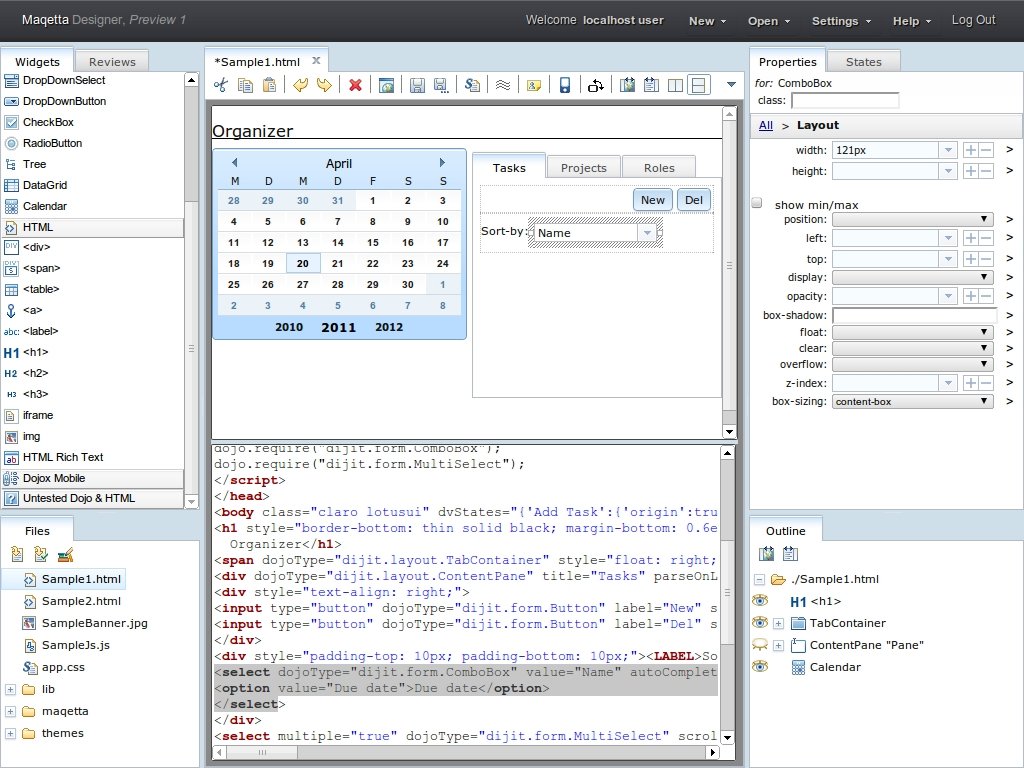1024x768 pixels.
Task: Select the stacked horizontal split view icon
Action: click(x=699, y=85)
